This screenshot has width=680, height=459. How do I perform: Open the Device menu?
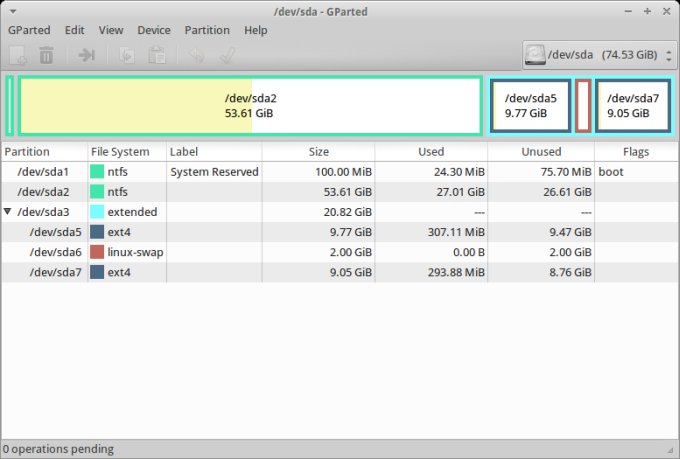[x=154, y=30]
